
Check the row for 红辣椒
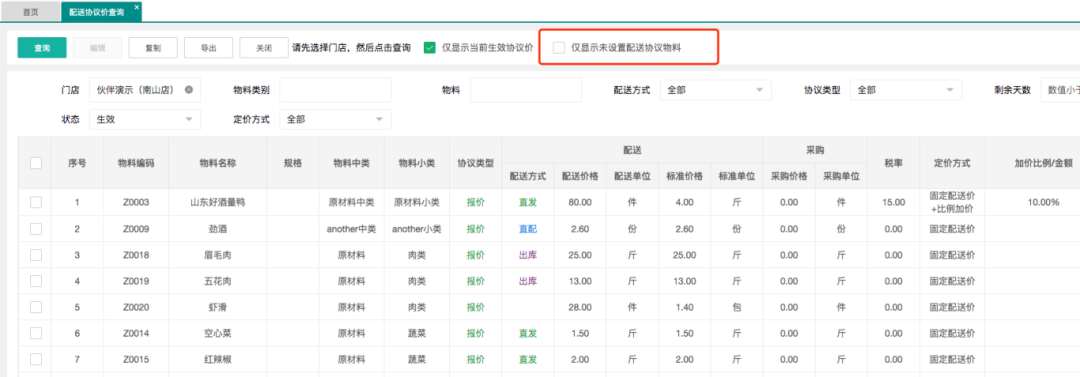[36, 359]
